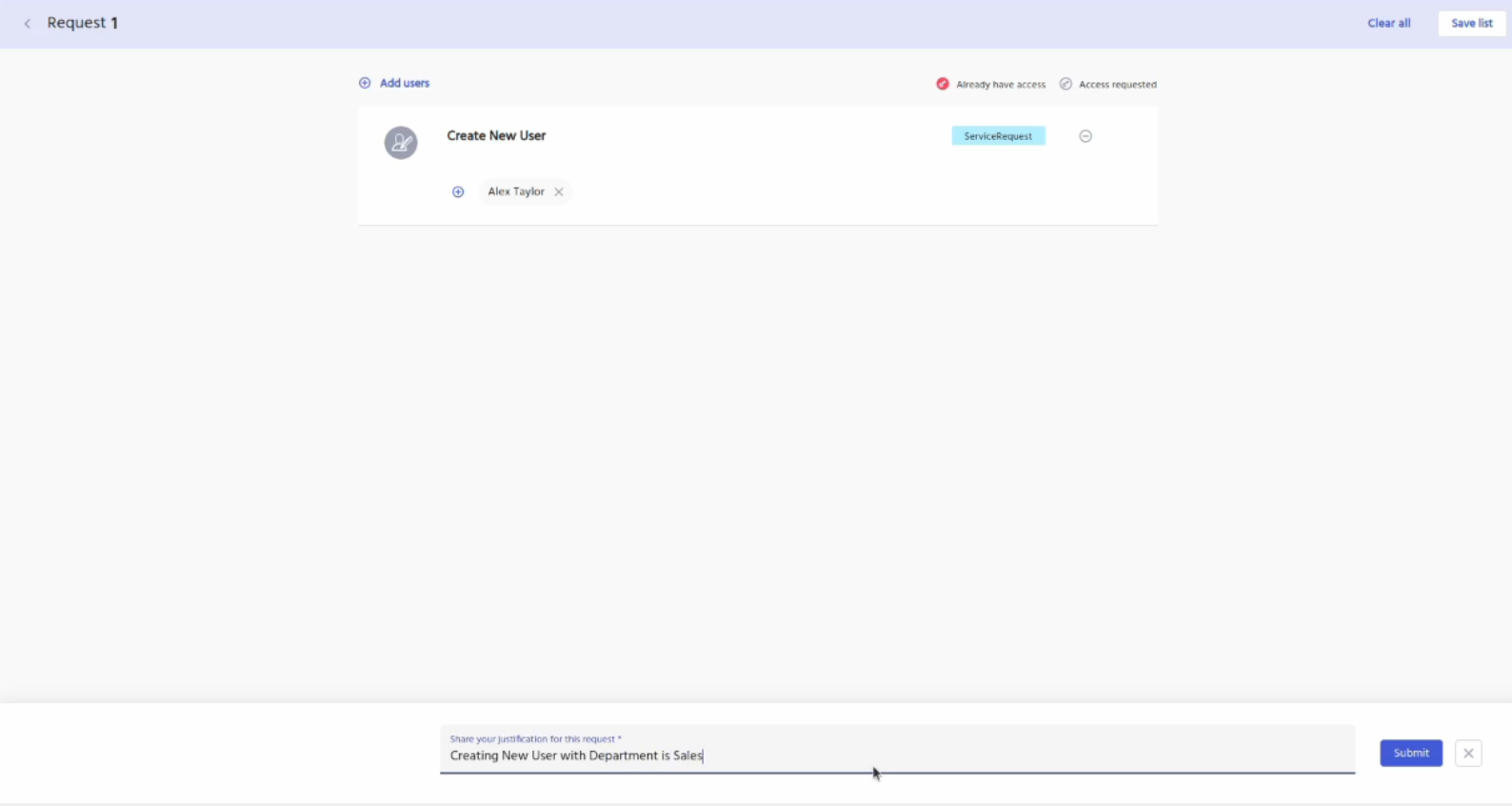Click the Clear all link
1512x806 pixels.
[x=1388, y=23]
